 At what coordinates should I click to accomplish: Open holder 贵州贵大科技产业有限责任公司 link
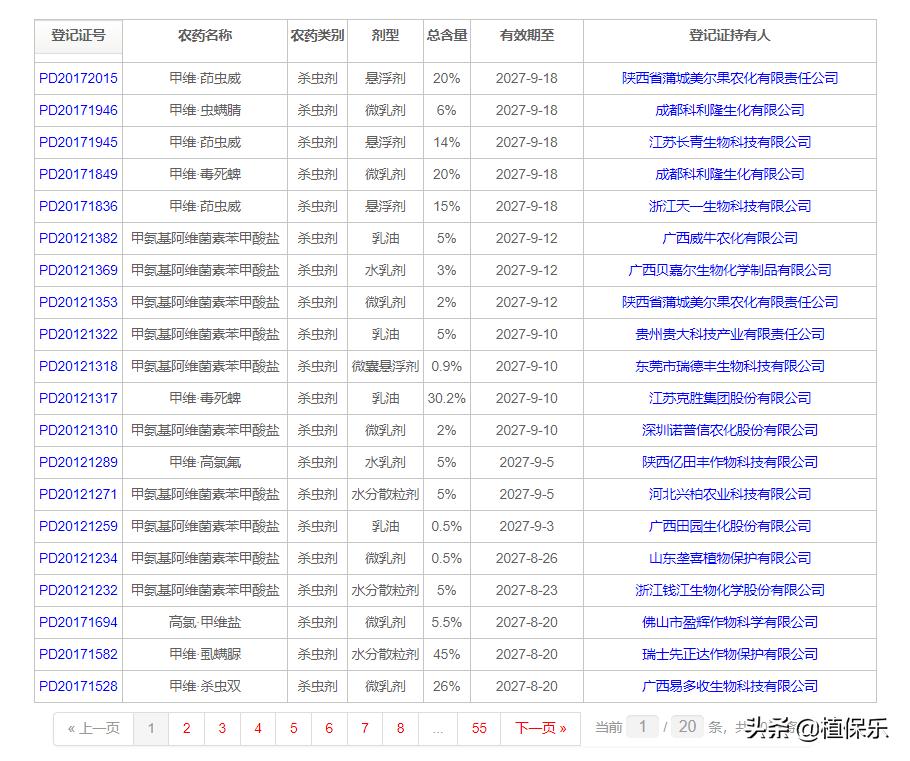point(730,334)
